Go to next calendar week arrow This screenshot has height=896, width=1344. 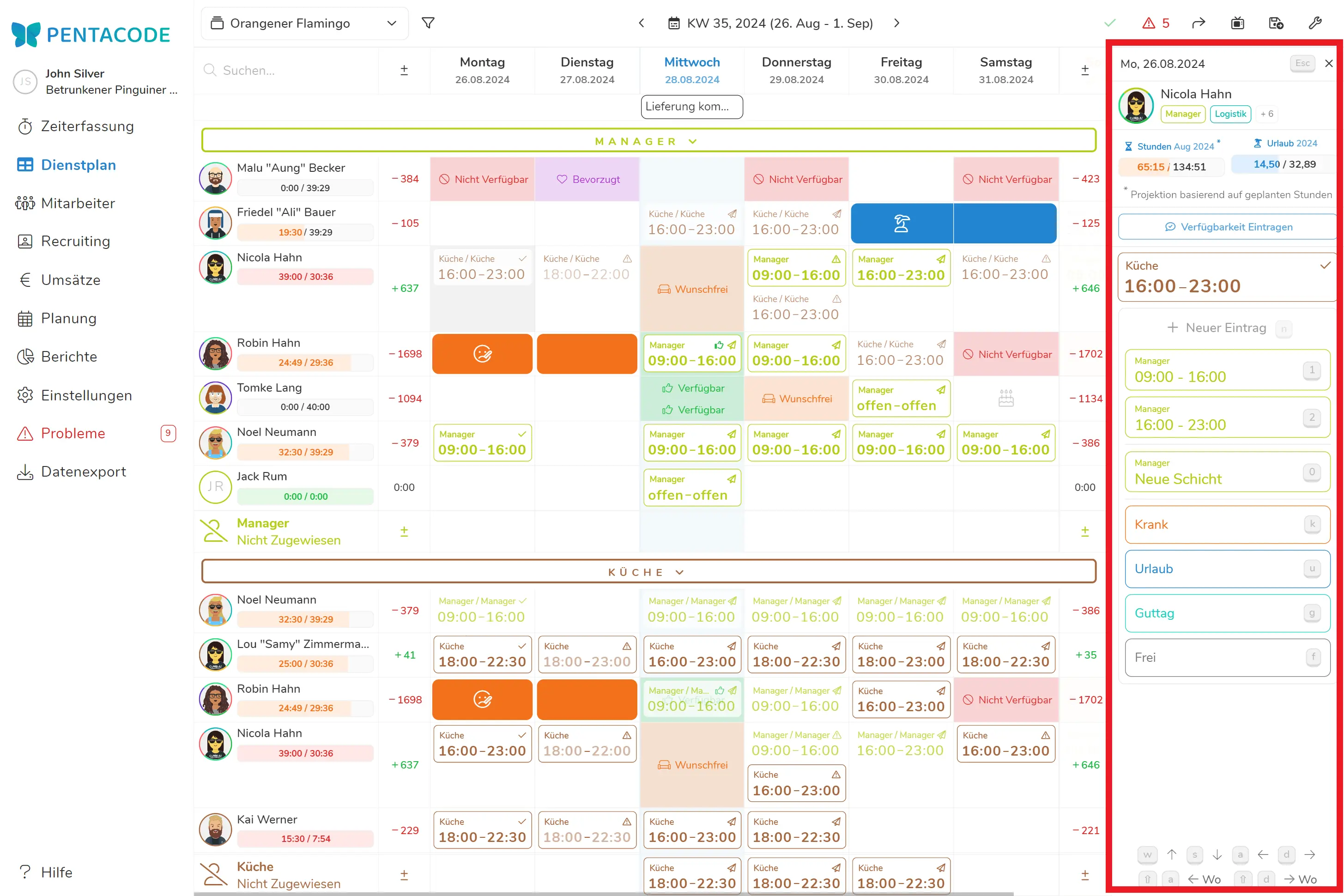pos(896,23)
